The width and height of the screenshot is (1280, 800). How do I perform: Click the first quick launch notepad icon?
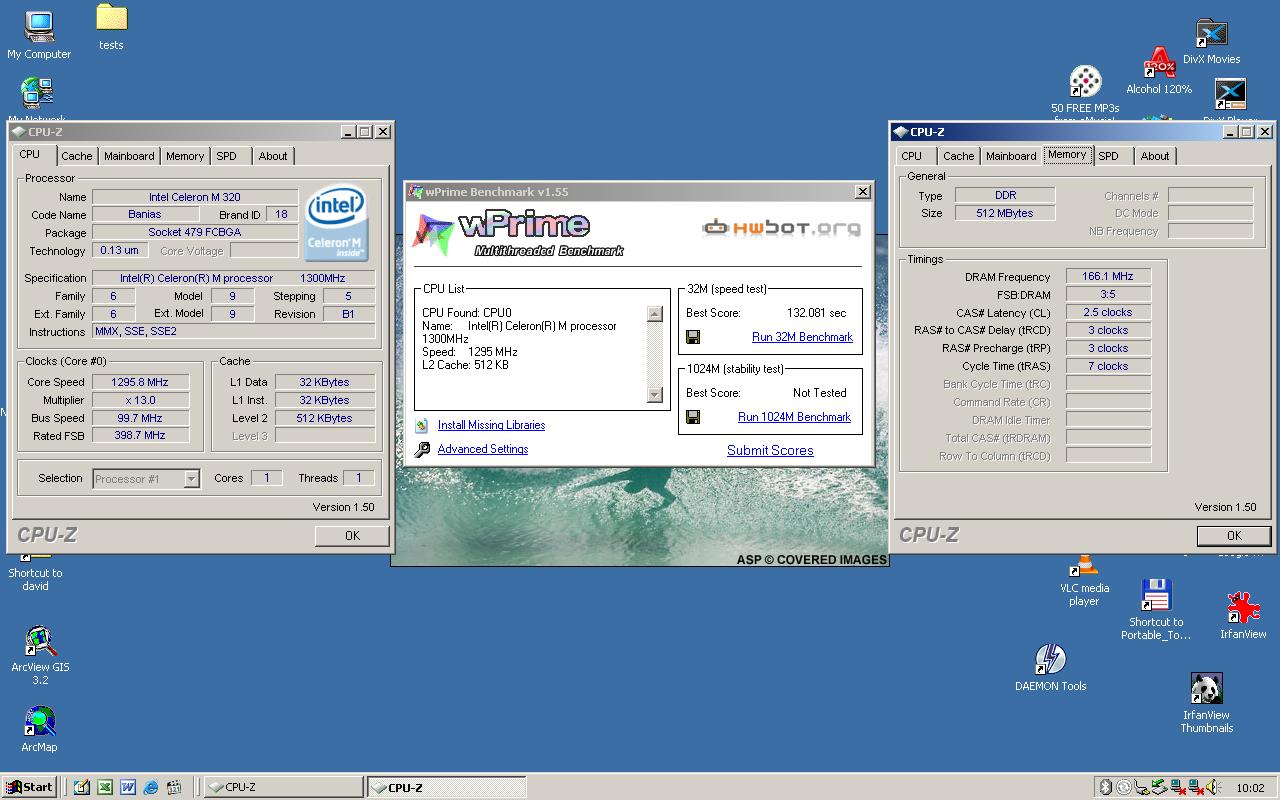[81, 787]
